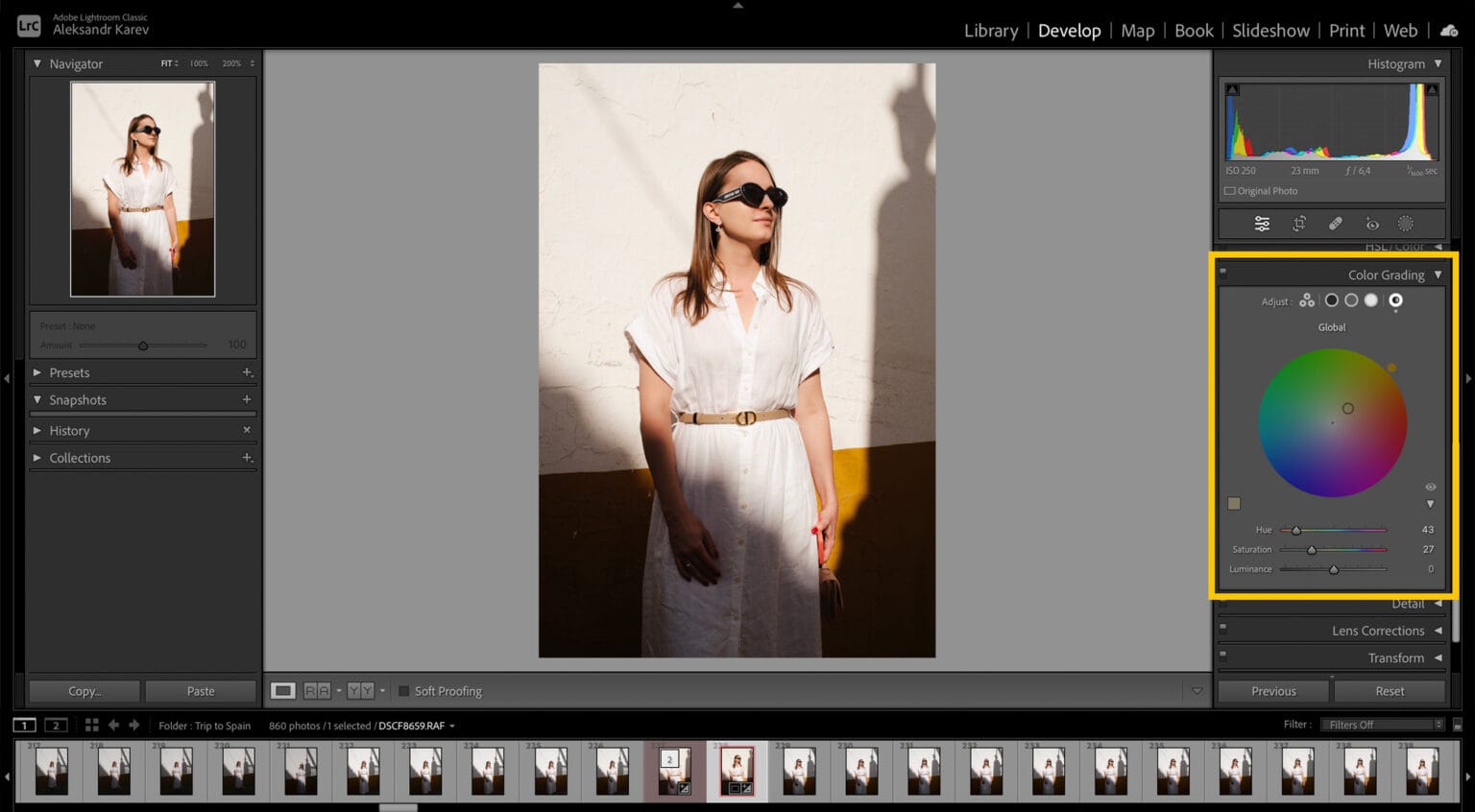Click the Saturation slider in Color Grading

(1313, 549)
